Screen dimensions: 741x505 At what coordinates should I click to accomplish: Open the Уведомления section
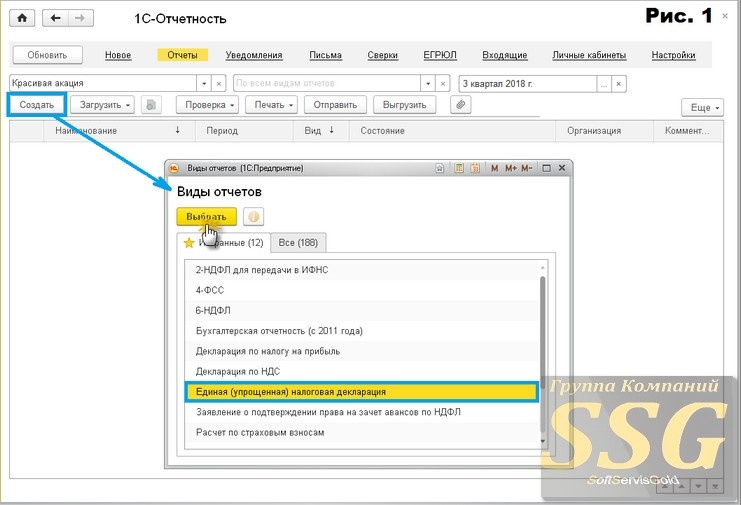[254, 55]
